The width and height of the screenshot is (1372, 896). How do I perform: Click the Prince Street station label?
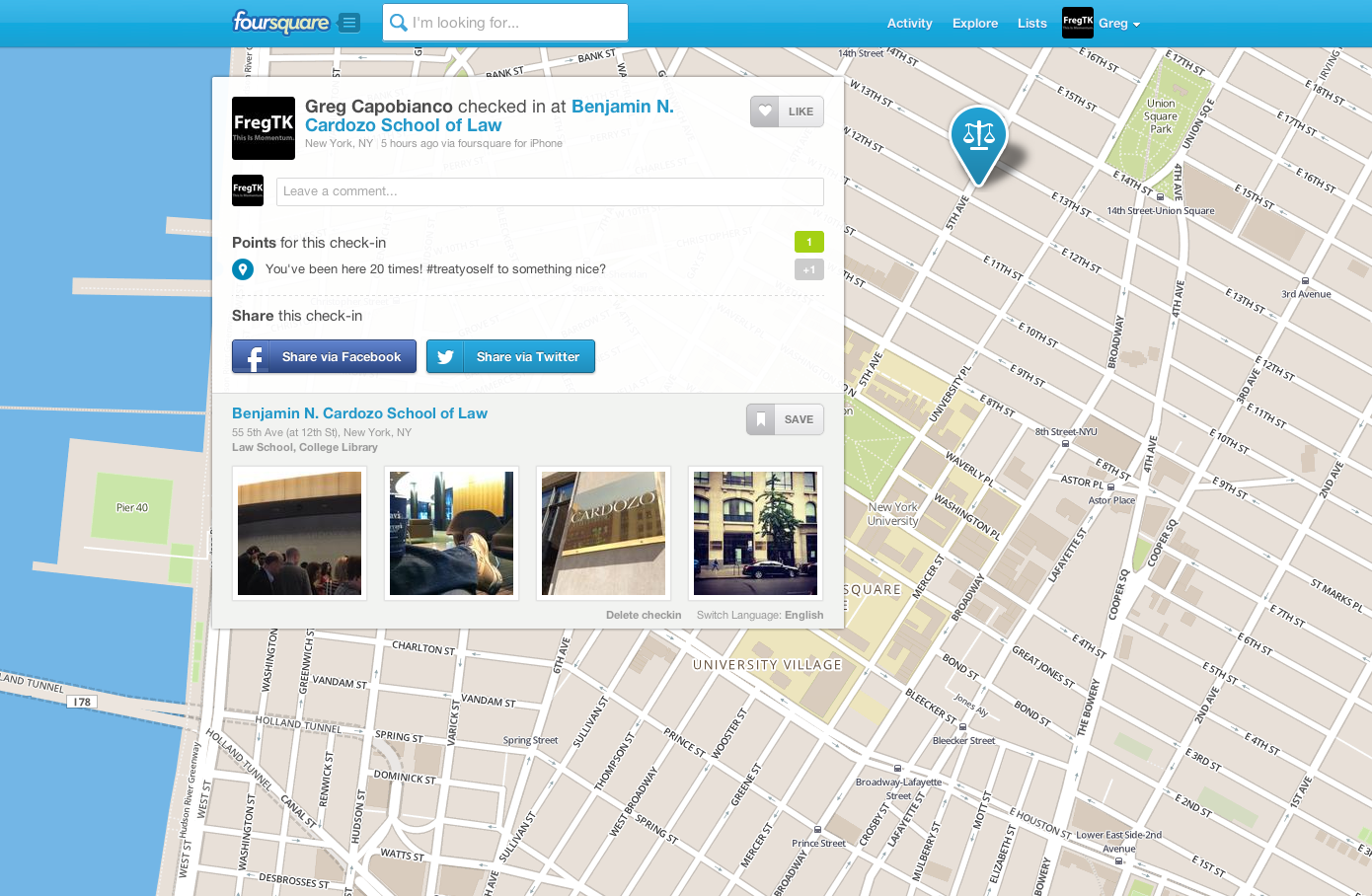pos(818,844)
